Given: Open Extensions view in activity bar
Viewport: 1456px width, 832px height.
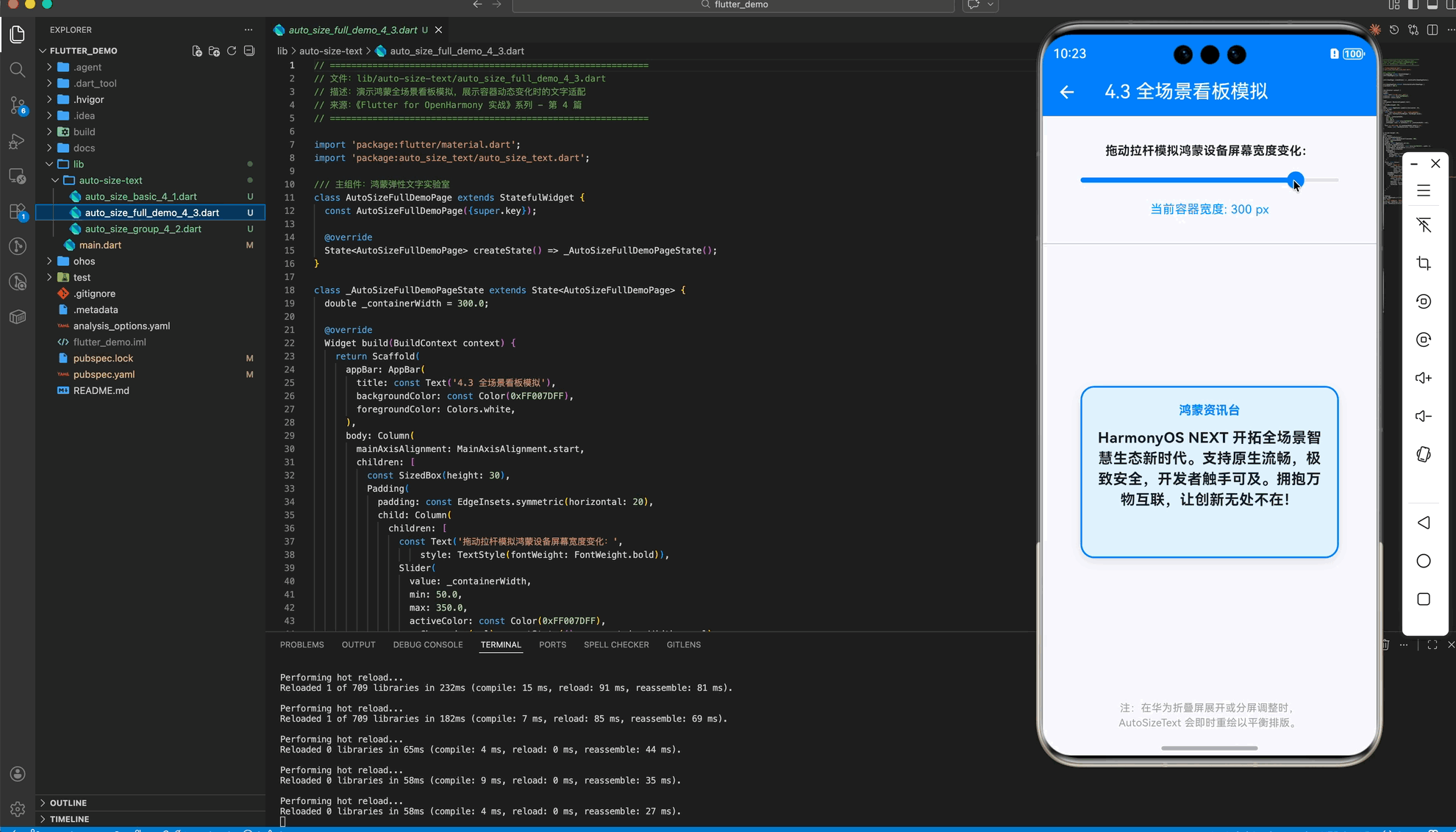Looking at the screenshot, I should [18, 212].
